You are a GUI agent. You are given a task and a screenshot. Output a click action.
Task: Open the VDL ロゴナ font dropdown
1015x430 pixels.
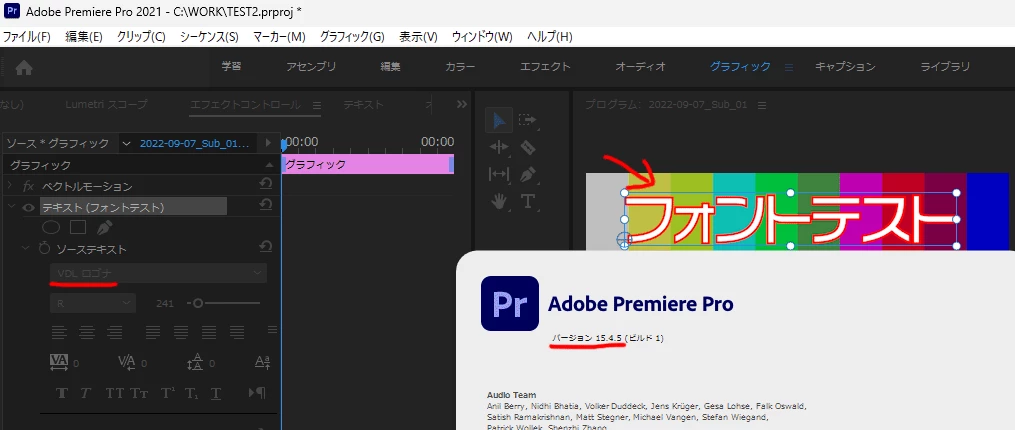click(159, 273)
